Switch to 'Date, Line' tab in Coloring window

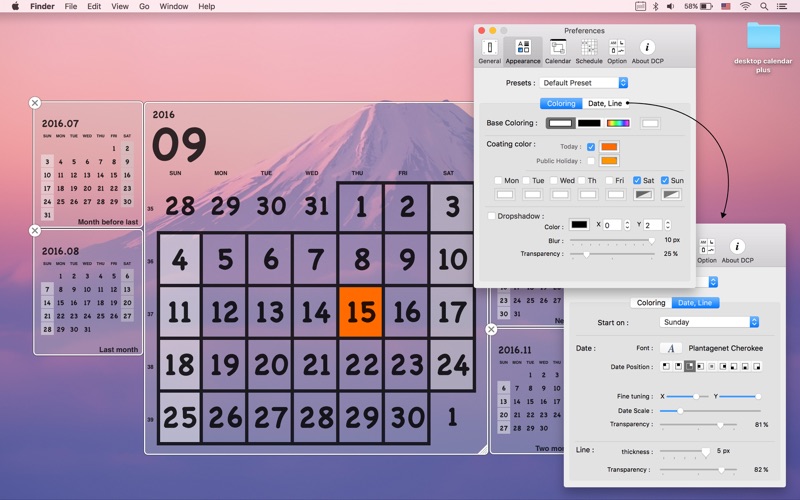(x=605, y=103)
